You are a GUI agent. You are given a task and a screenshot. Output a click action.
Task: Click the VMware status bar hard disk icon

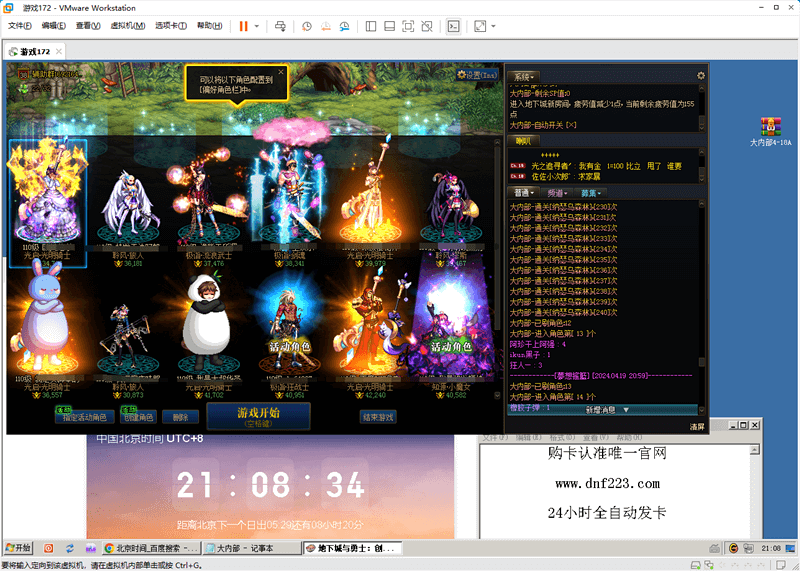point(694,565)
